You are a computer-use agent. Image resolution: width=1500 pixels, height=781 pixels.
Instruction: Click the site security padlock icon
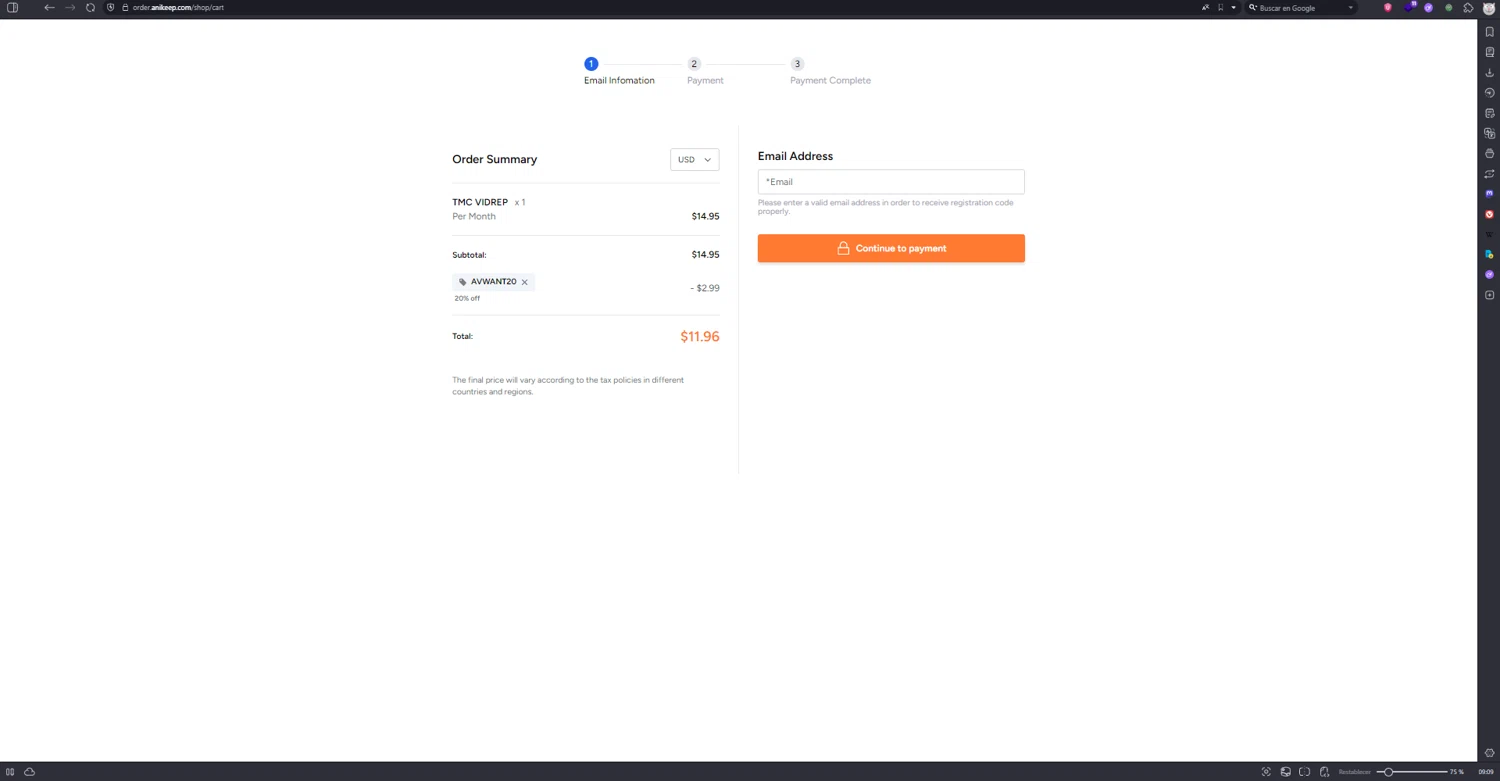(125, 7)
